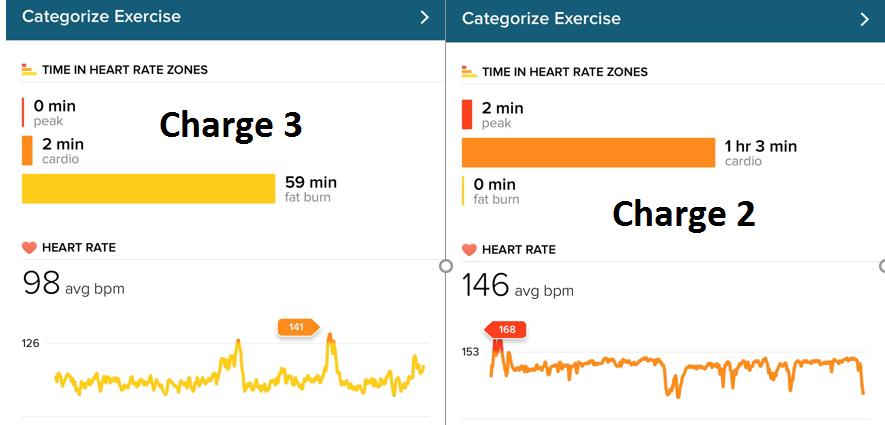This screenshot has width=885, height=425.
Task: Click the circle handle between the panels
Action: click(x=446, y=266)
